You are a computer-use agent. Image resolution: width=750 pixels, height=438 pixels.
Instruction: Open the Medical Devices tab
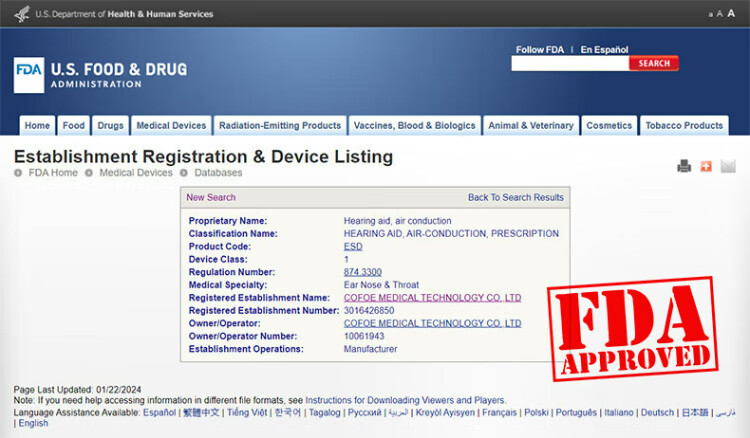click(x=171, y=126)
